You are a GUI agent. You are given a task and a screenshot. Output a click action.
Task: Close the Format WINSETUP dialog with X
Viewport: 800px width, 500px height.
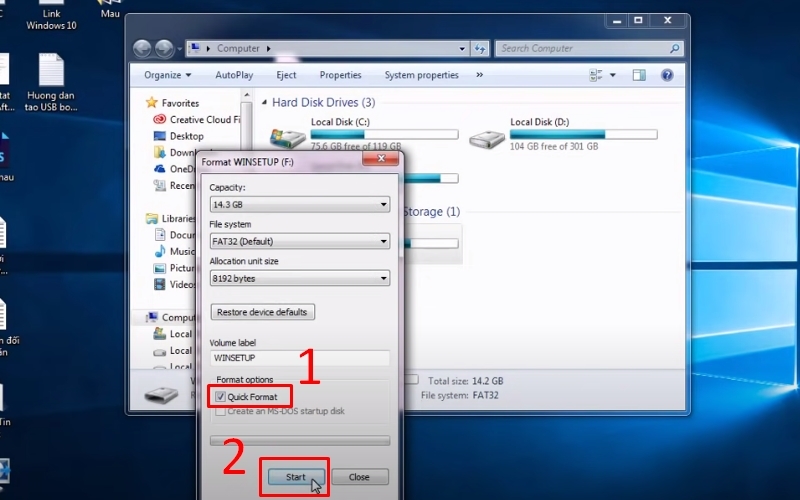[381, 159]
